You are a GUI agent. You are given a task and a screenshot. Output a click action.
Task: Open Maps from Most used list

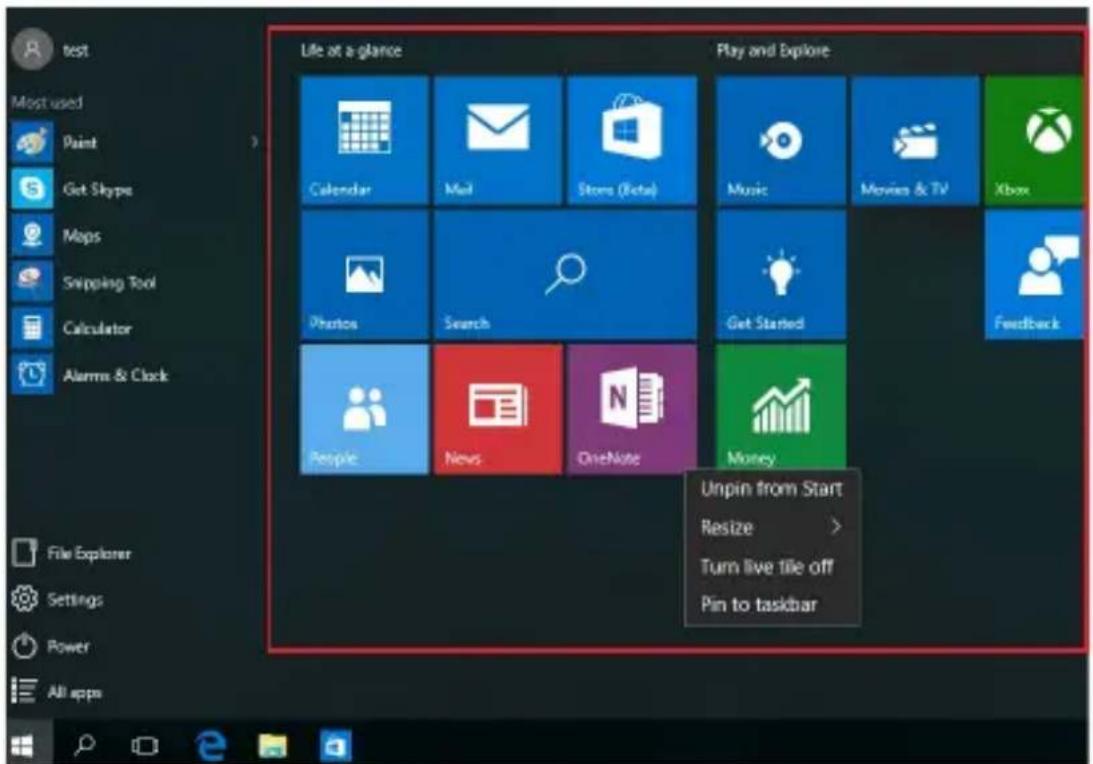pyautogui.click(x=135, y=236)
